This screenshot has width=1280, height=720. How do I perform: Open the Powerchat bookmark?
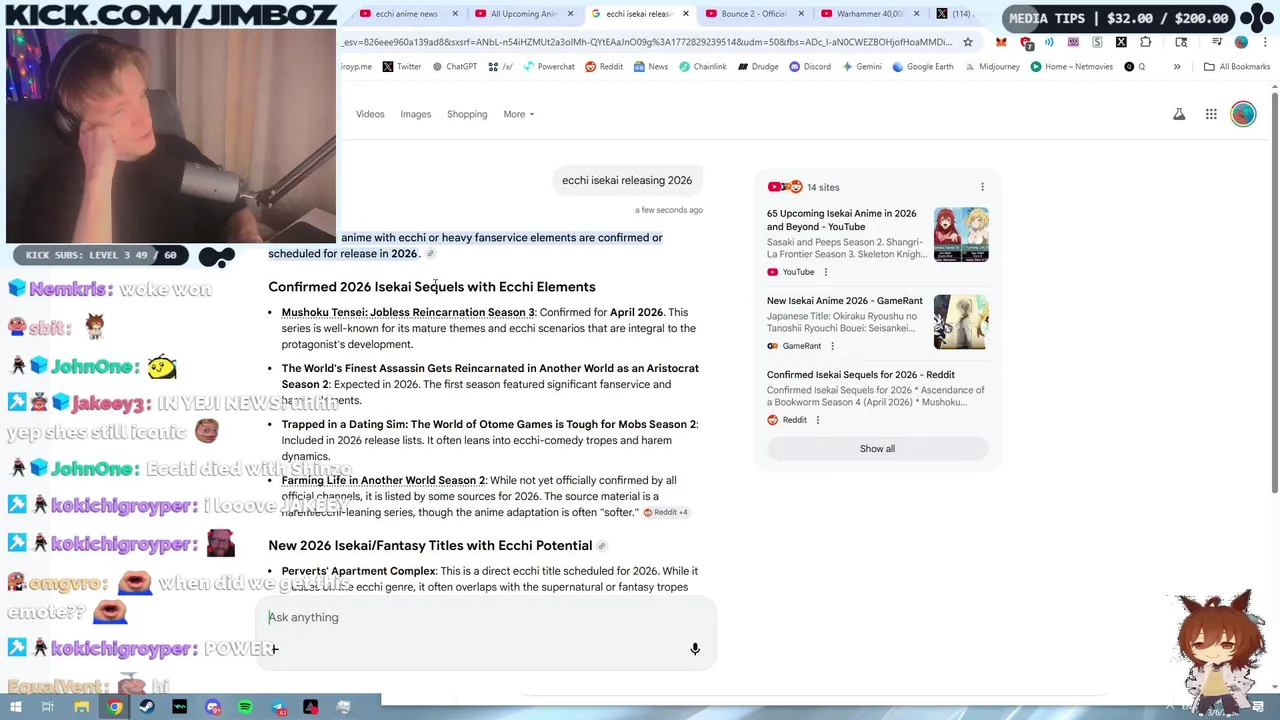pos(548,67)
